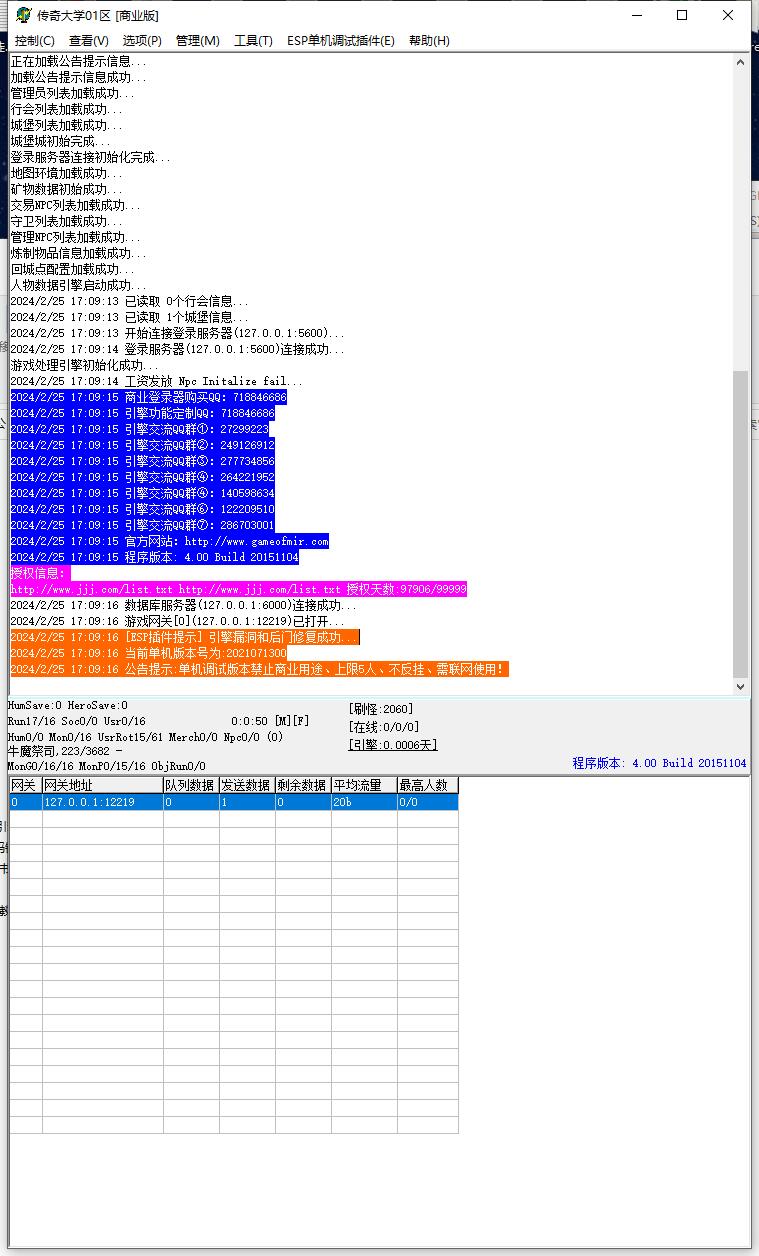This screenshot has width=759, height=1256.
Task: Click the 剩余数据 column header
Action: [303, 786]
